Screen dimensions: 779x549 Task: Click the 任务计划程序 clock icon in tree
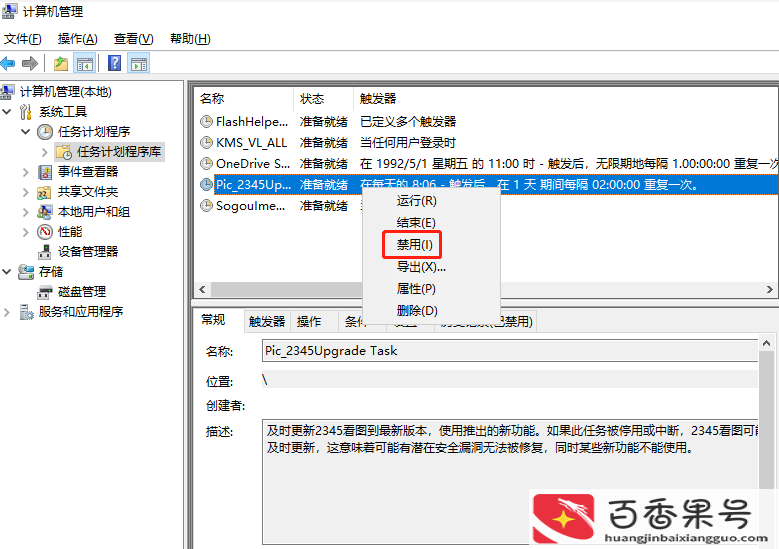tap(45, 132)
